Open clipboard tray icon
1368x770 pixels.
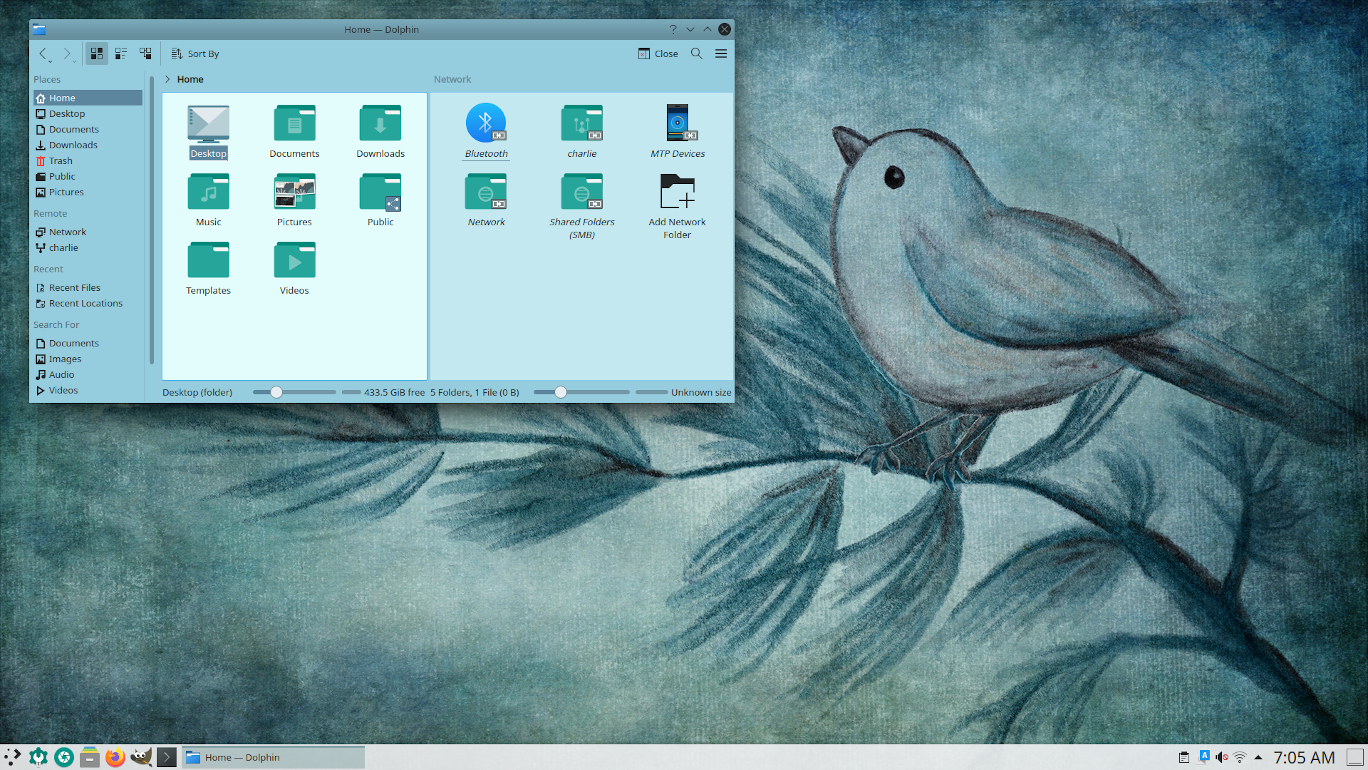pos(1184,757)
